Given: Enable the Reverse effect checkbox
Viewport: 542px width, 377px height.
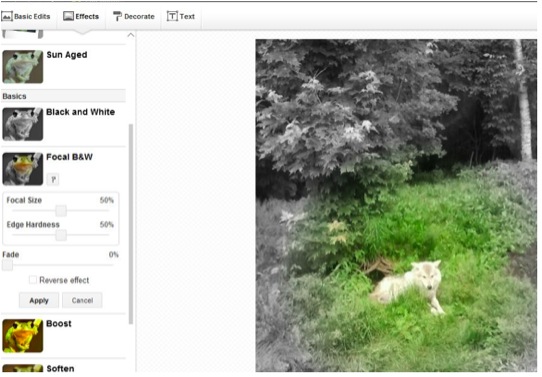Looking at the screenshot, I should point(33,280).
